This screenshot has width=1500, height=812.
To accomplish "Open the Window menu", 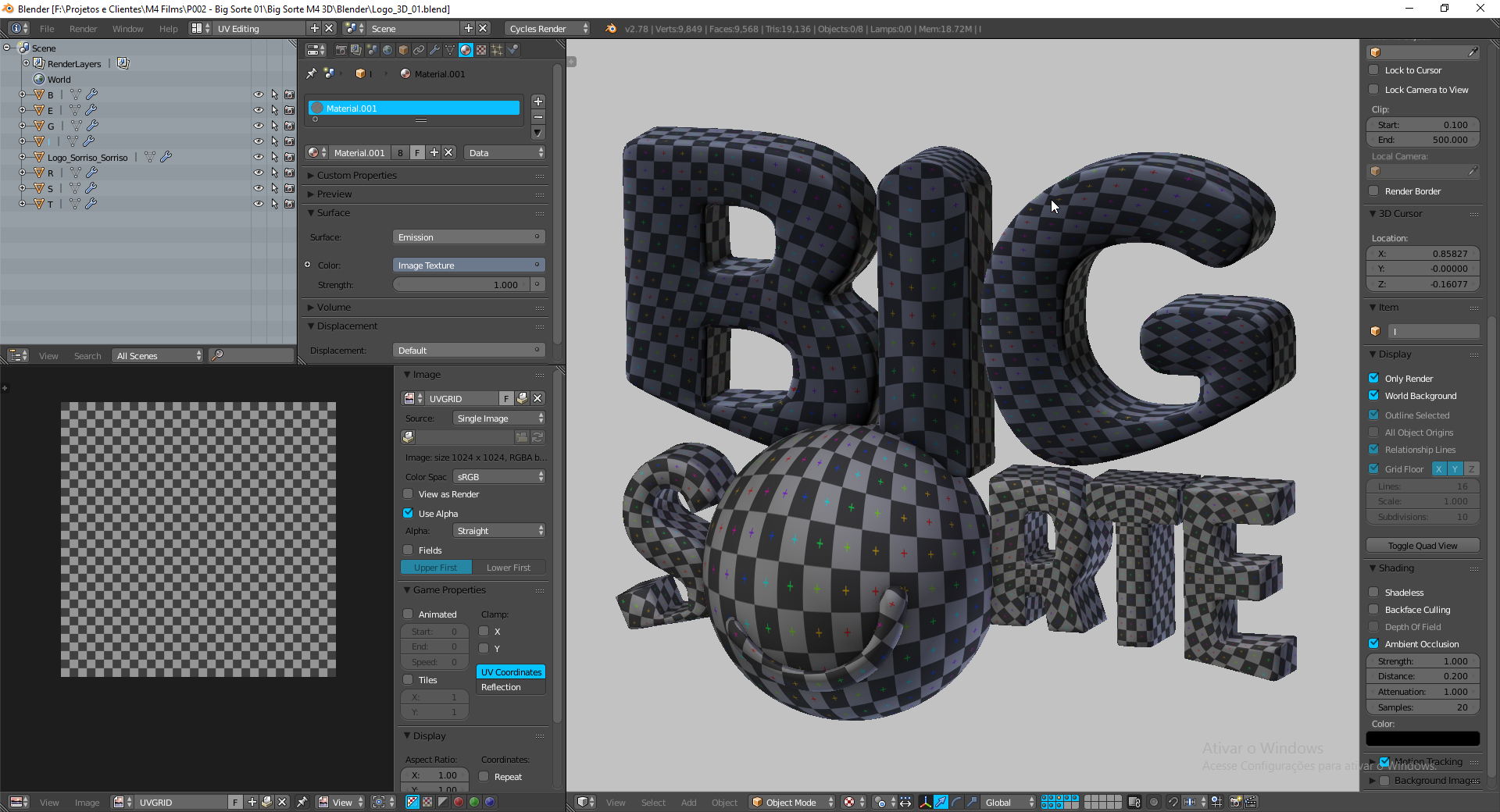I will 128,29.
